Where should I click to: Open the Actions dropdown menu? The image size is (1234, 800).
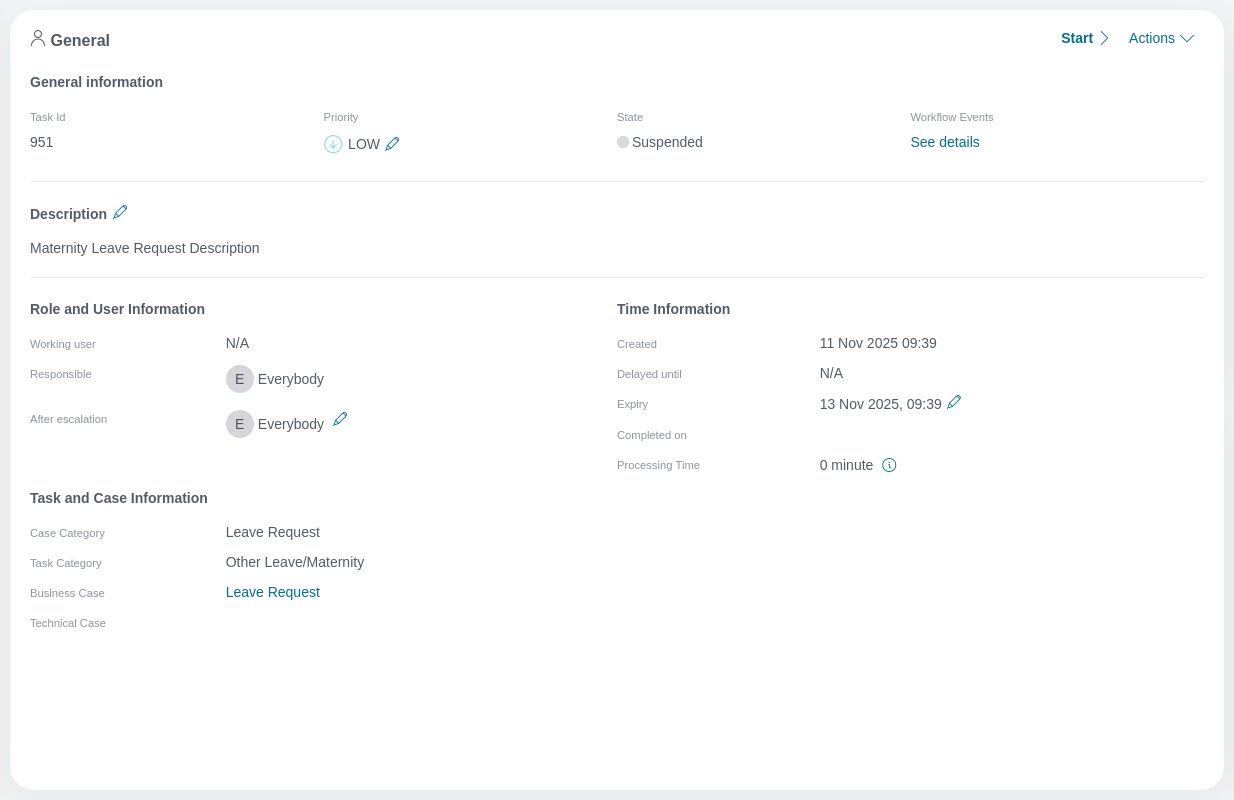[1161, 38]
